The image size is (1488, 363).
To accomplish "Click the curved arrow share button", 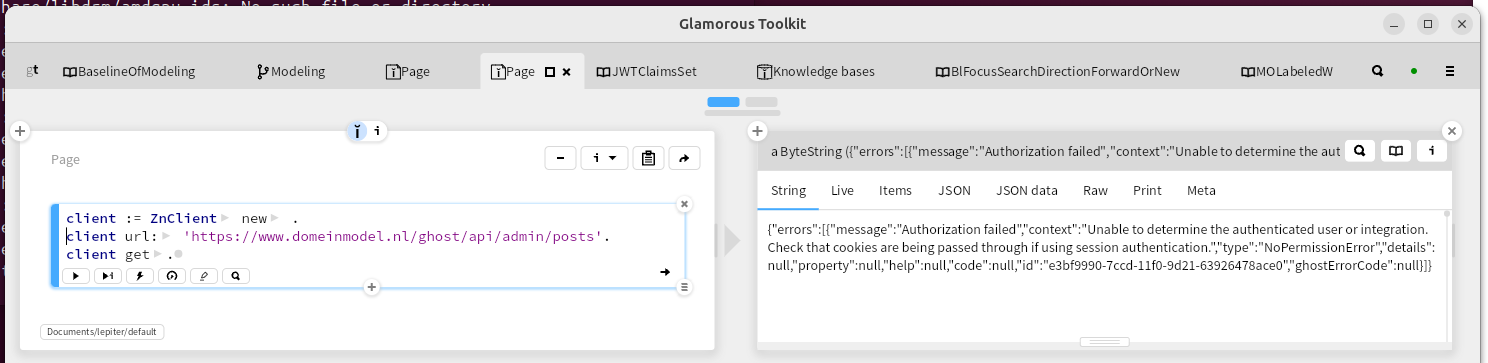I will (685, 158).
